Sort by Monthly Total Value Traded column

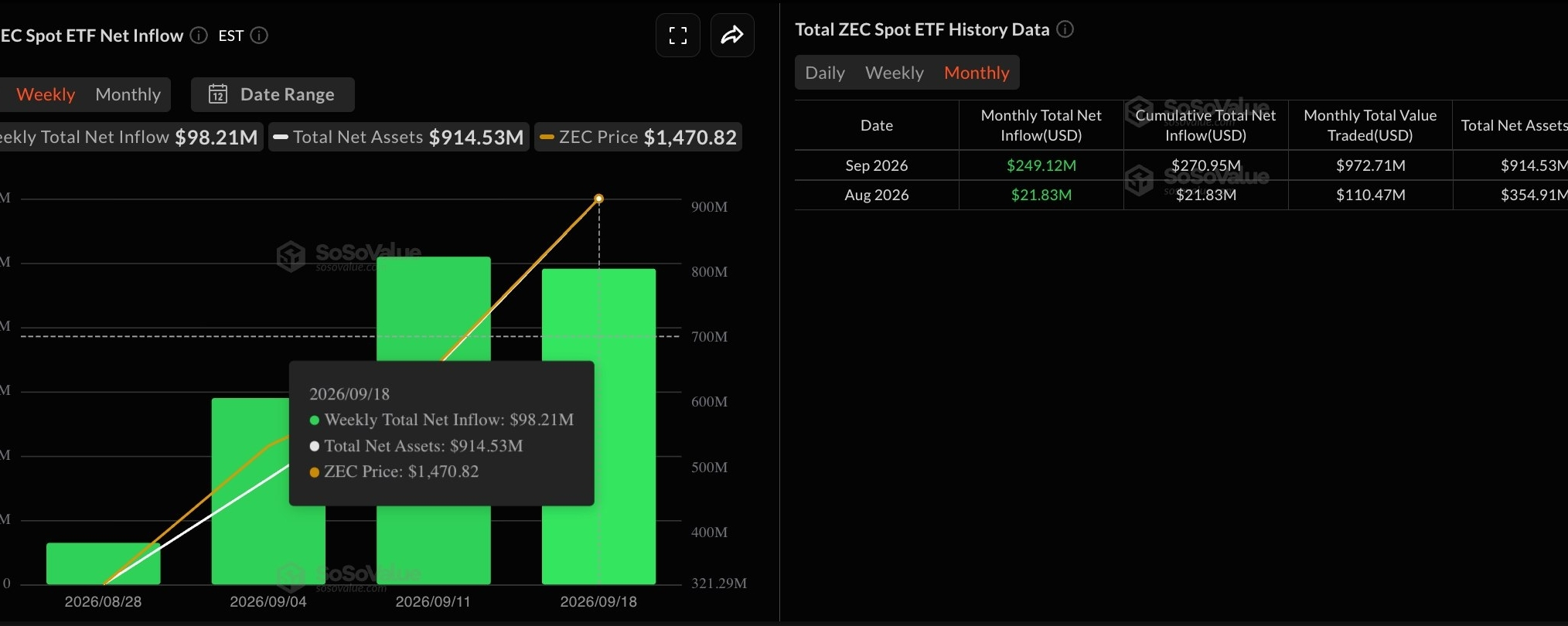point(1370,125)
